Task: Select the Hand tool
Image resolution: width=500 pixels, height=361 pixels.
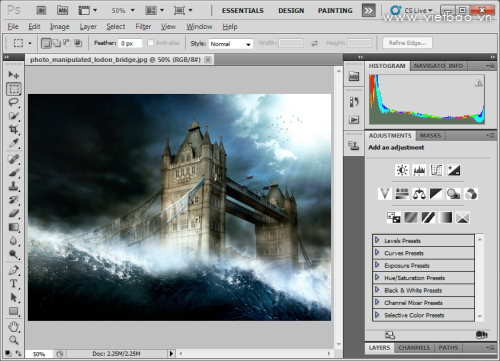Action: (13, 327)
